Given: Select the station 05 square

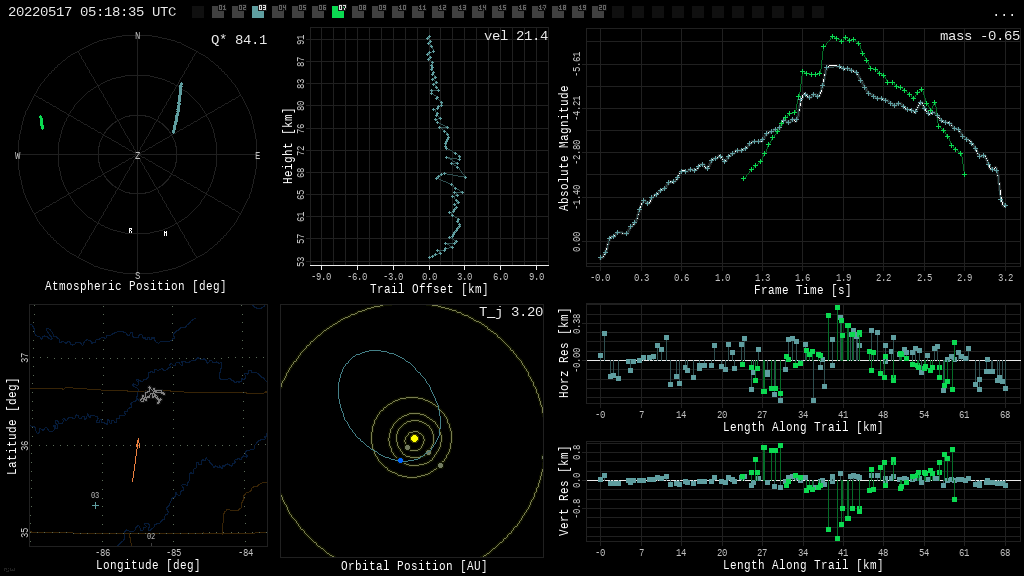Looking at the screenshot, I should tap(298, 12).
